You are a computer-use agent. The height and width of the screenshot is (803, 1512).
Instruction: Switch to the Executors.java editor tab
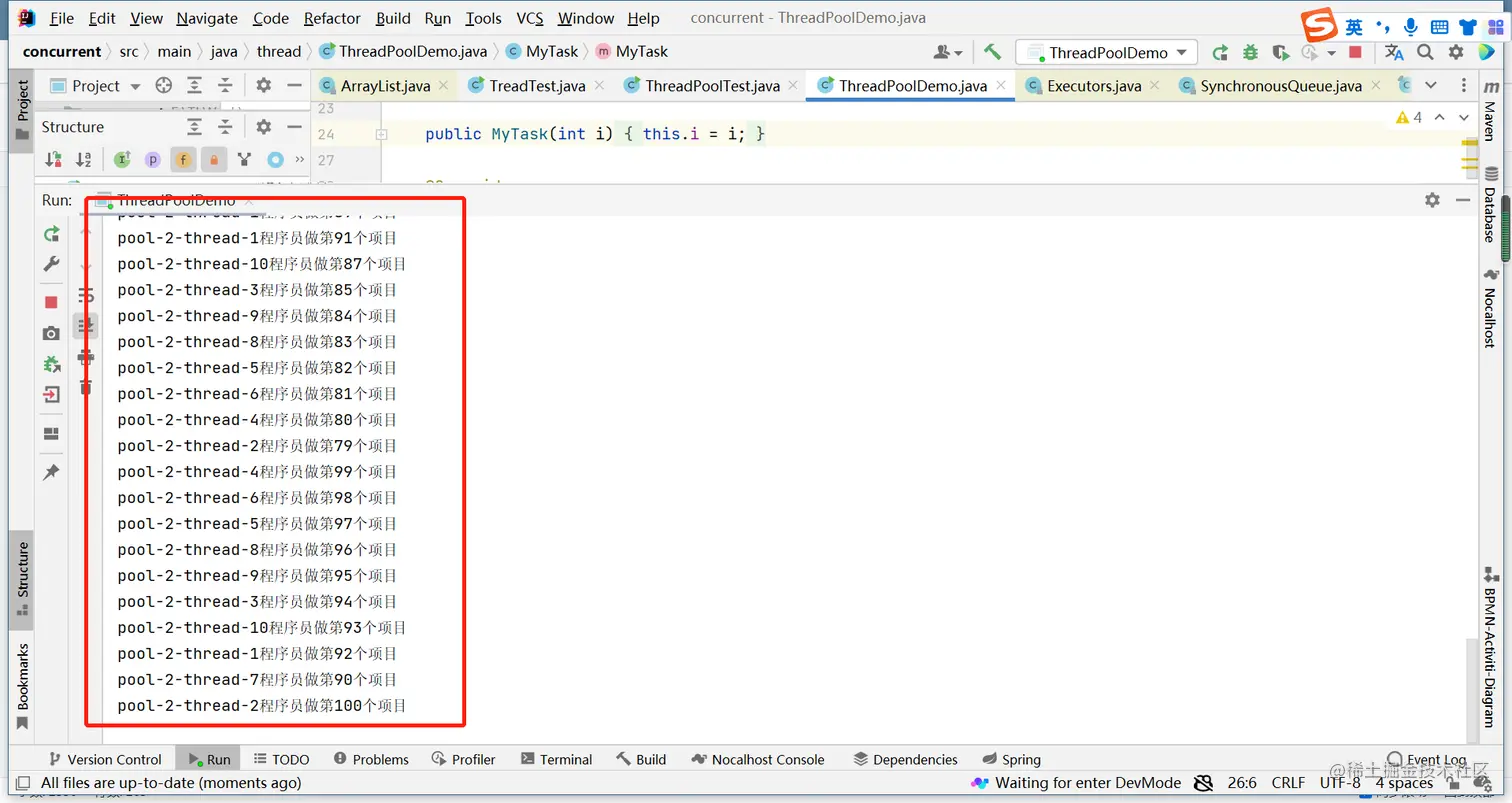1094,86
